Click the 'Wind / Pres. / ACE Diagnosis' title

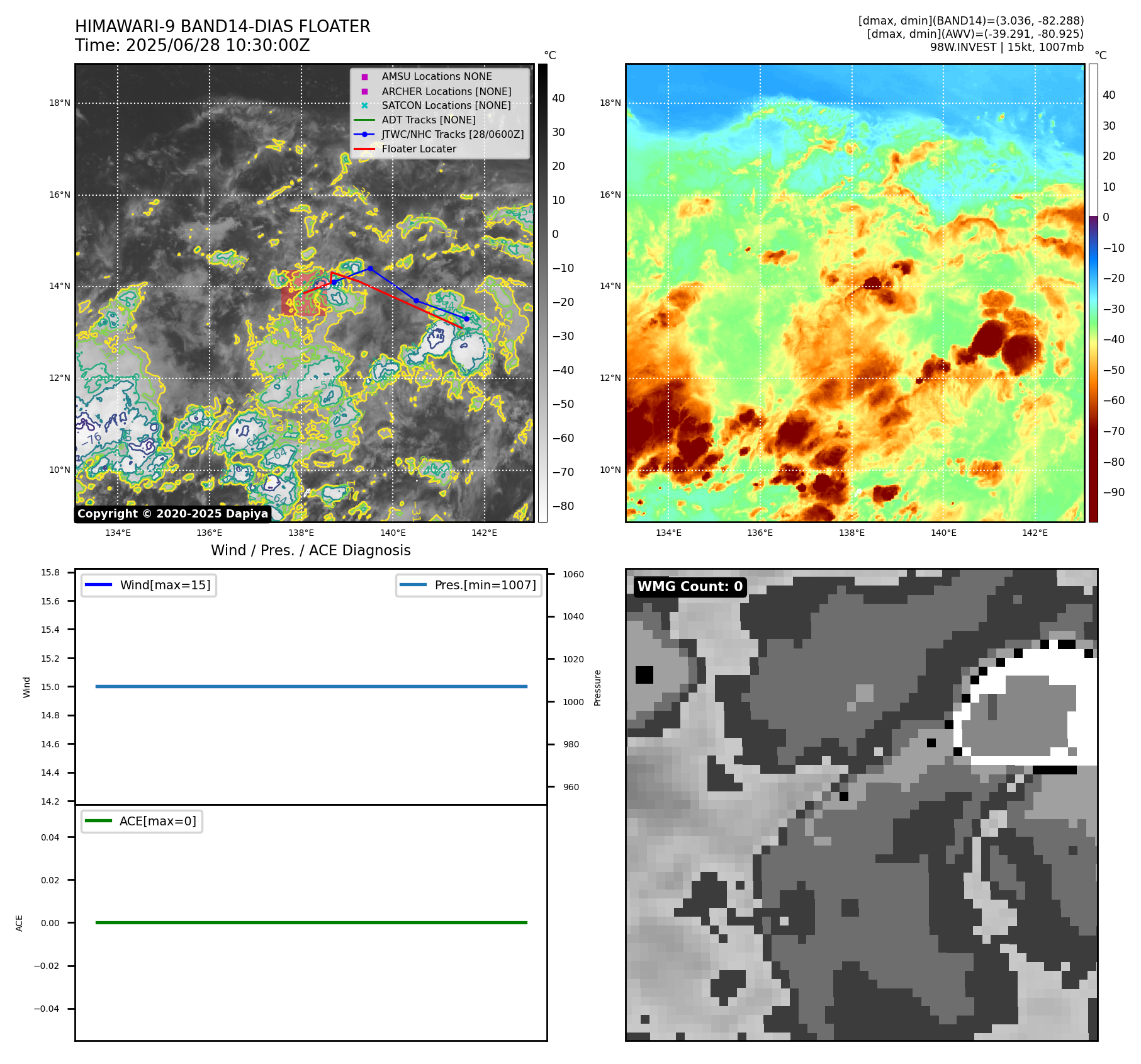311,550
